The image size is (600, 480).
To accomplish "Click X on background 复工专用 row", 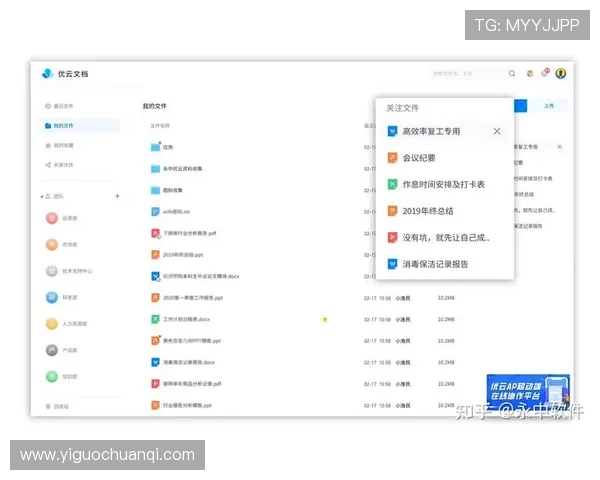I will 559,147.
